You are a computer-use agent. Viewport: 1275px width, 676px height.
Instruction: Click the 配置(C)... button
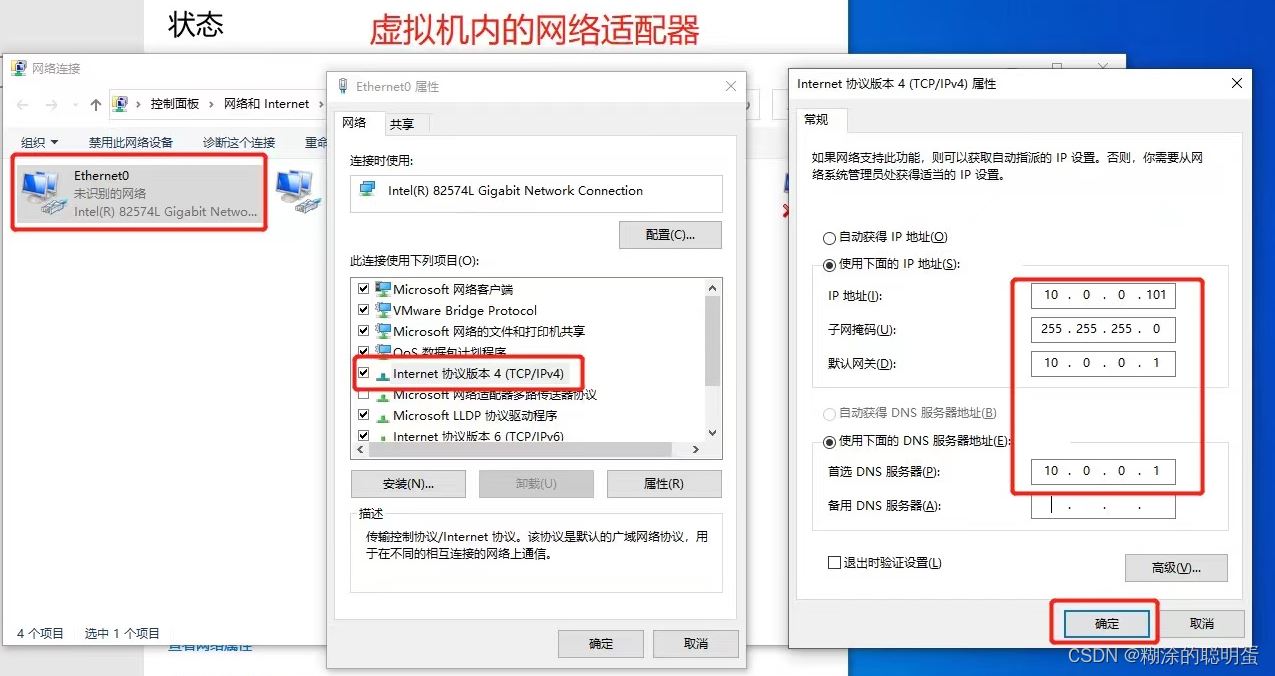(x=670, y=235)
